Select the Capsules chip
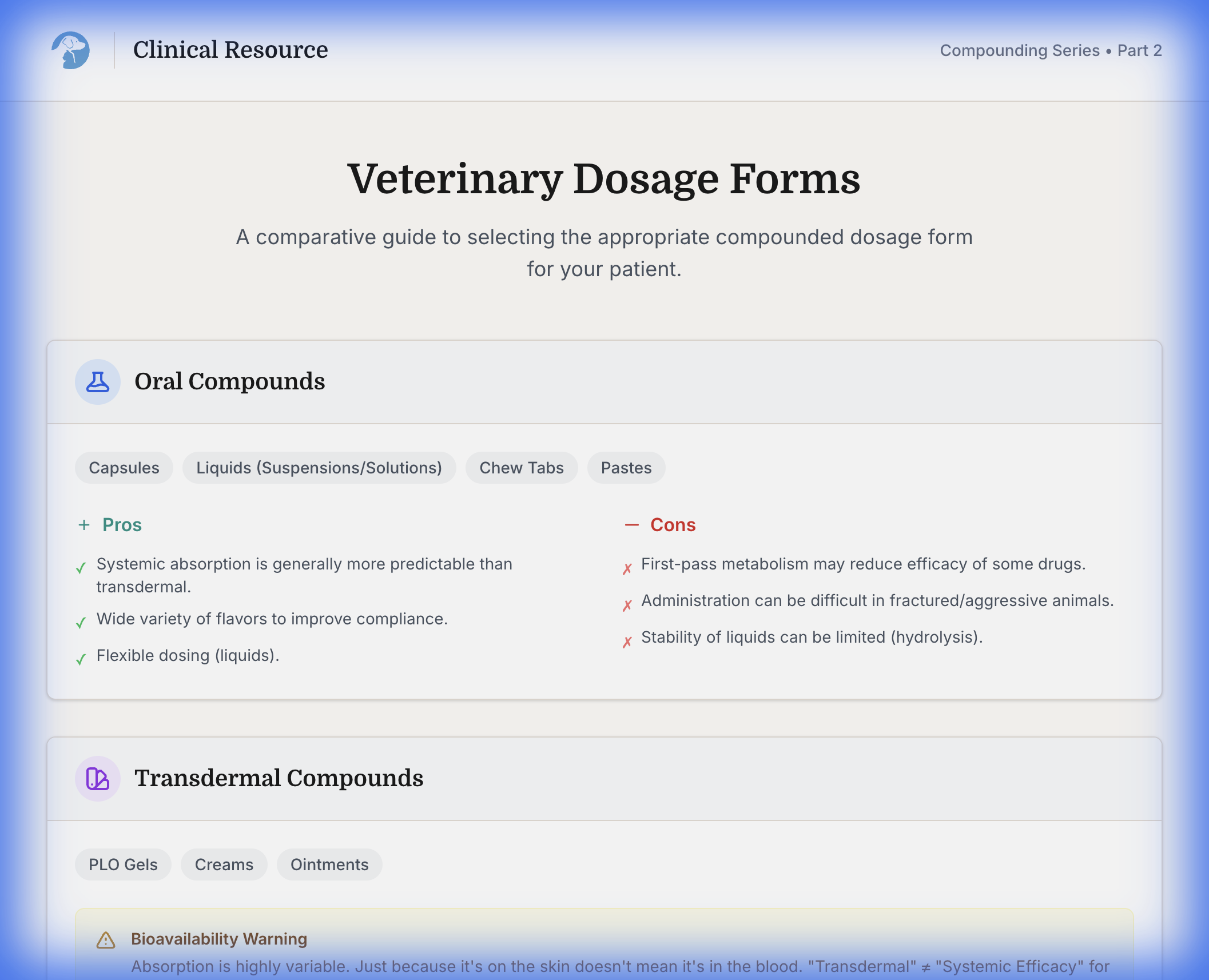Viewport: 1209px width, 980px height. pos(124,468)
